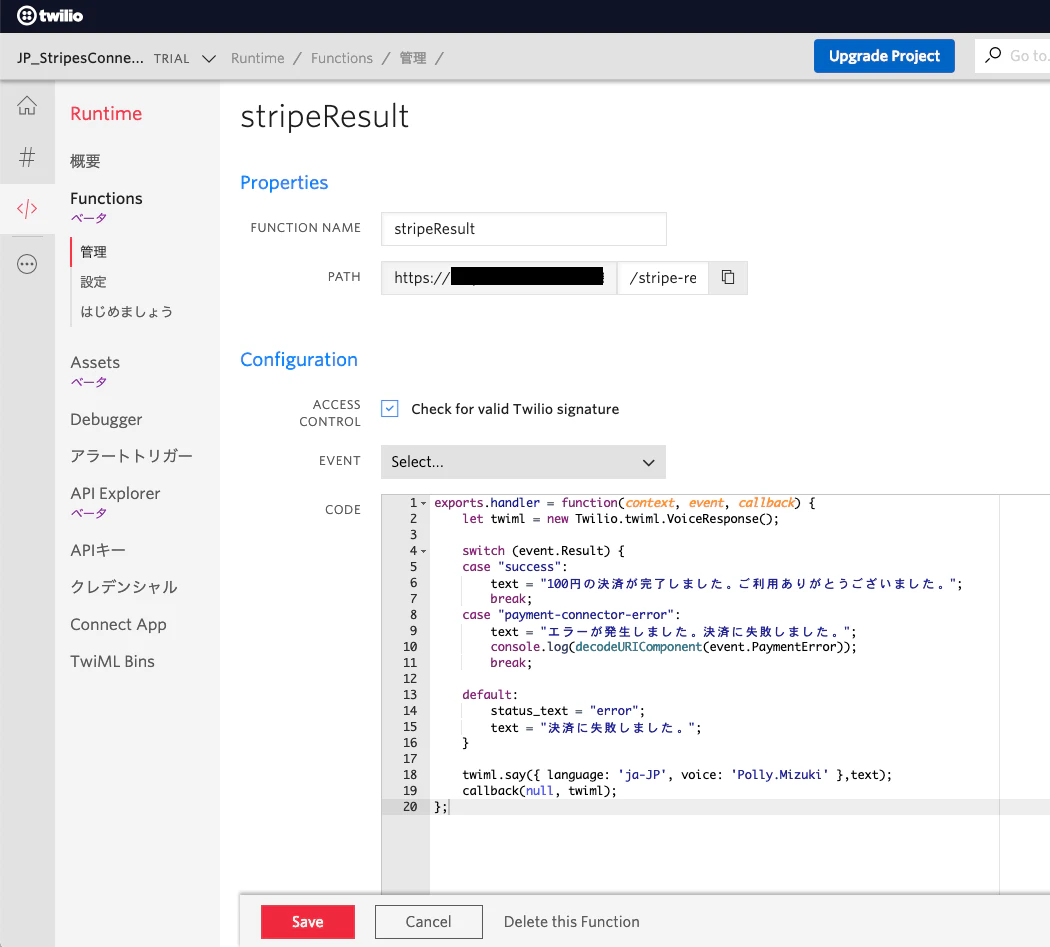
Task: Go to 管理 under Functions
Action: 93,252
